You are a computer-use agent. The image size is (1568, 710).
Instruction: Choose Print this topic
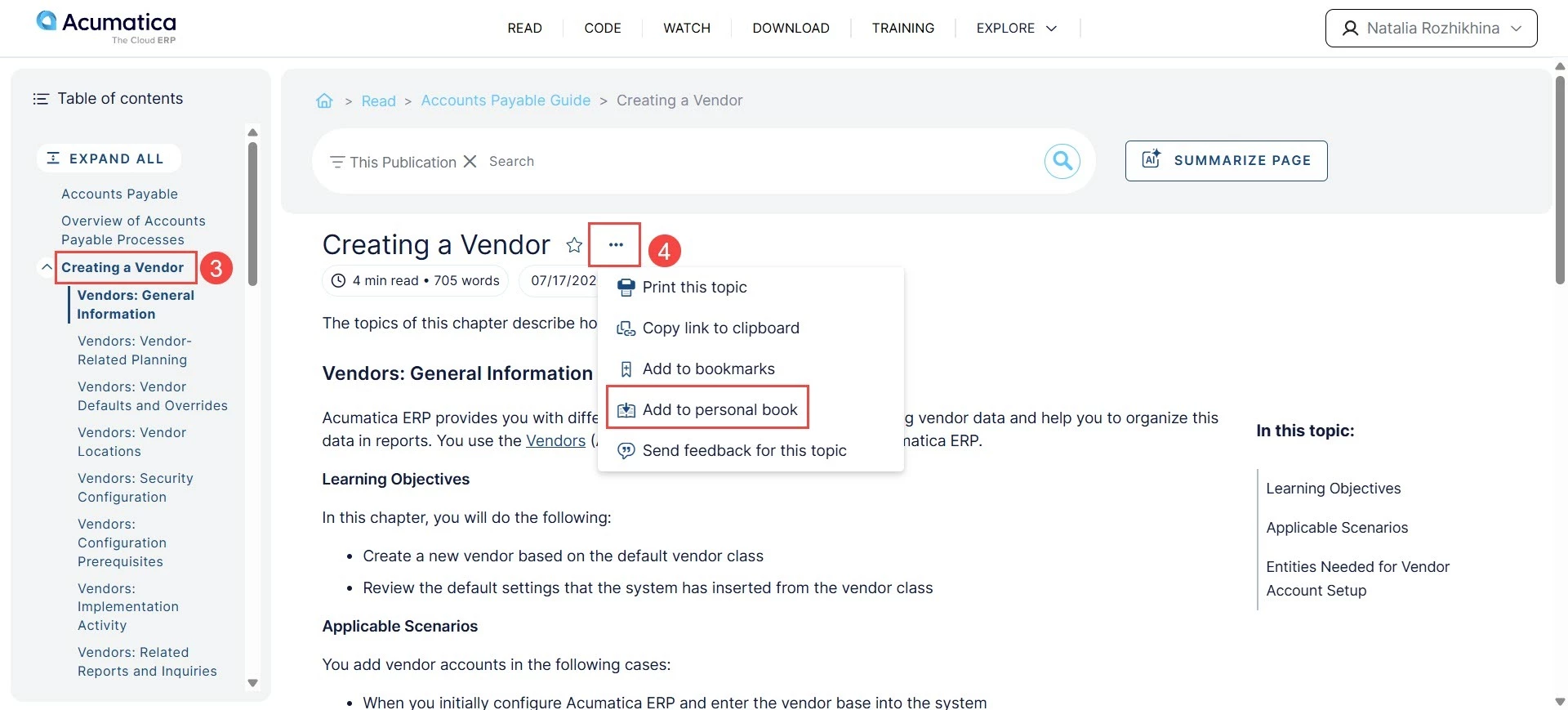[x=751, y=288]
